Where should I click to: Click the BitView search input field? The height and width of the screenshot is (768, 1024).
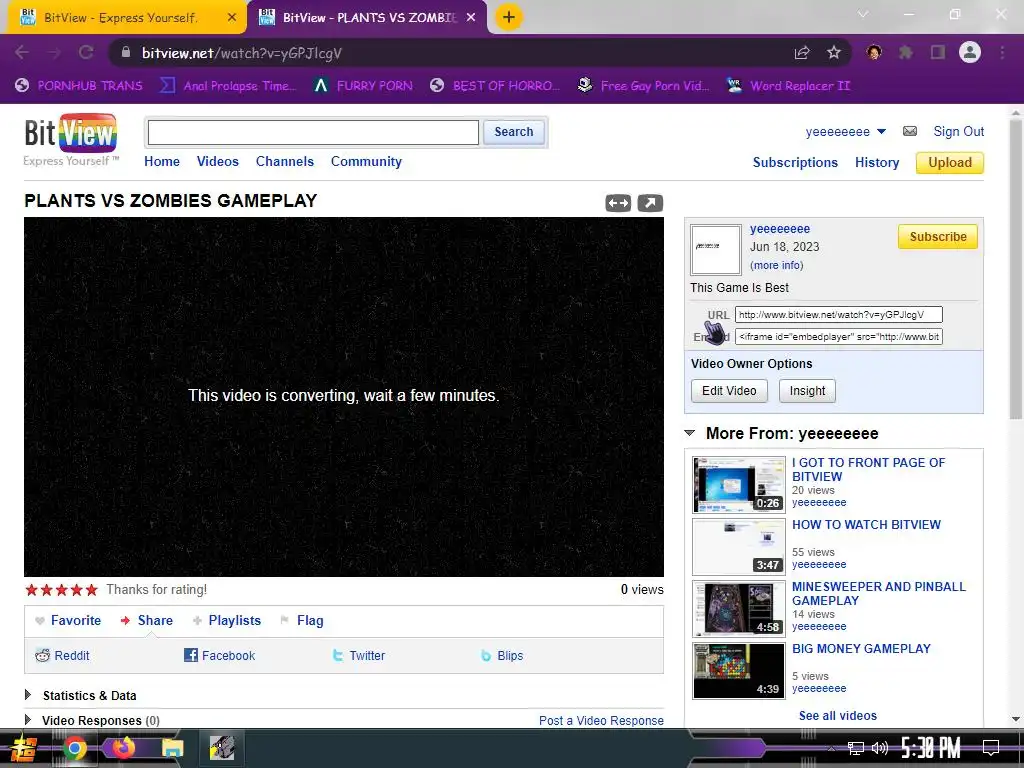coord(313,133)
